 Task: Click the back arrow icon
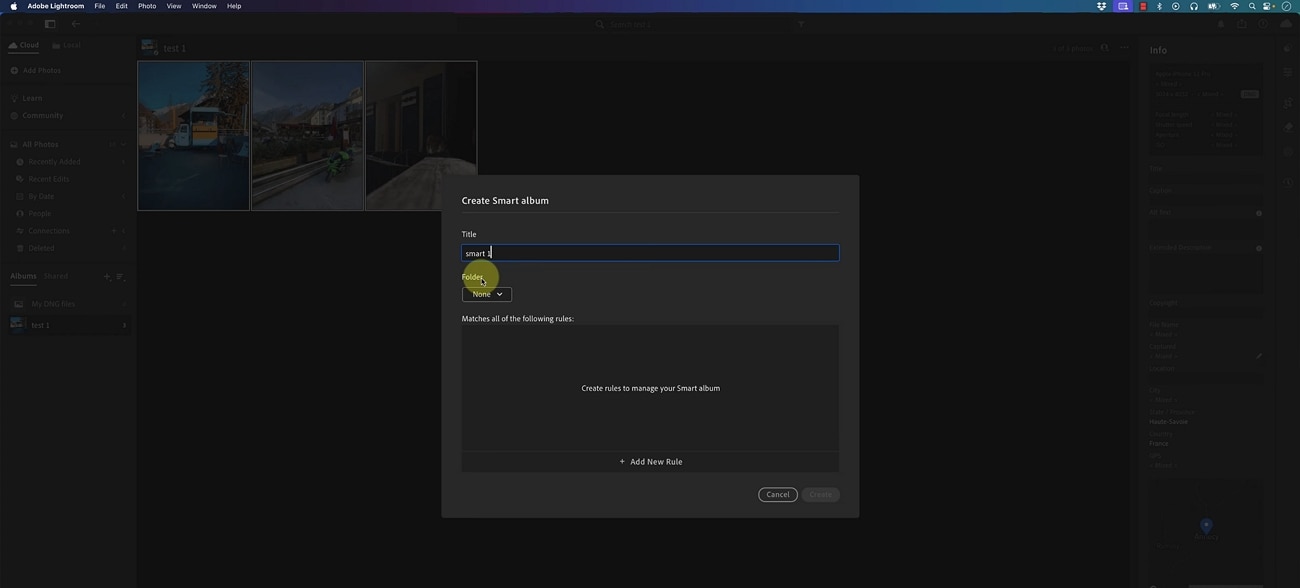75,24
